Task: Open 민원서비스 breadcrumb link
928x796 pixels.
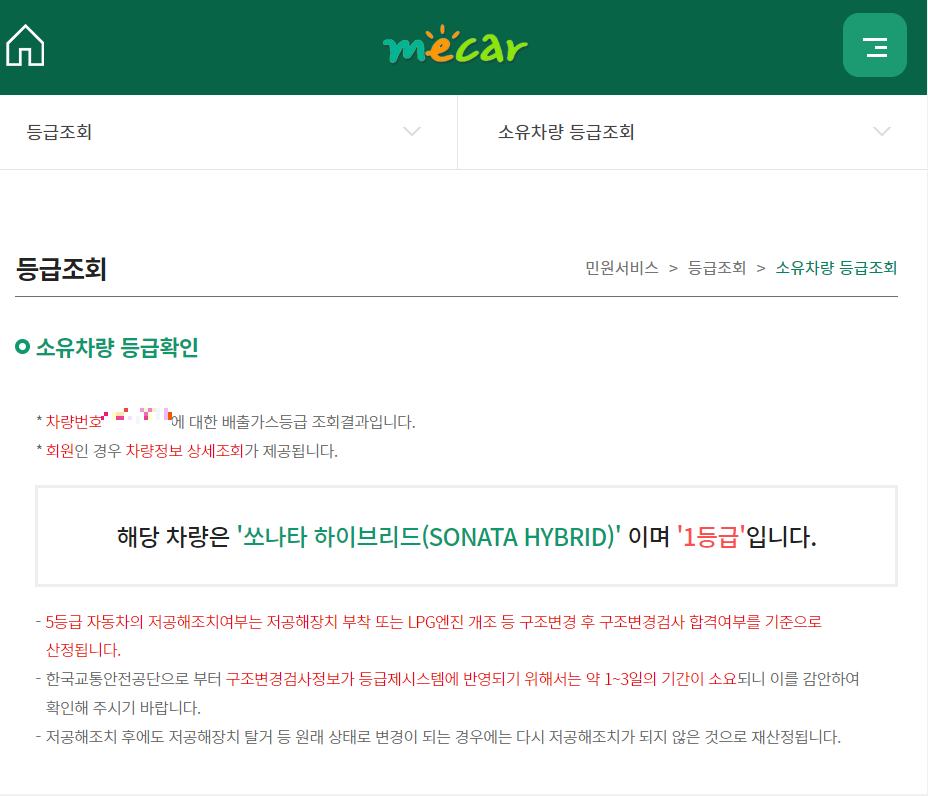Action: (621, 268)
